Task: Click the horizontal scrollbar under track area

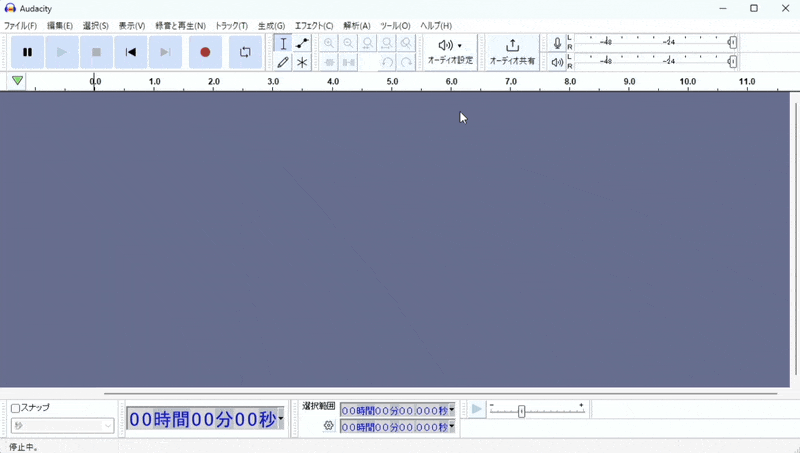Action: pos(440,394)
